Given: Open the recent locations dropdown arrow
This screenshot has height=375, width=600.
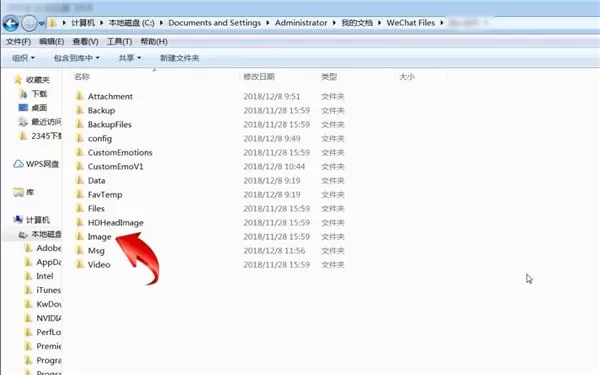Looking at the screenshot, I should [42, 24].
